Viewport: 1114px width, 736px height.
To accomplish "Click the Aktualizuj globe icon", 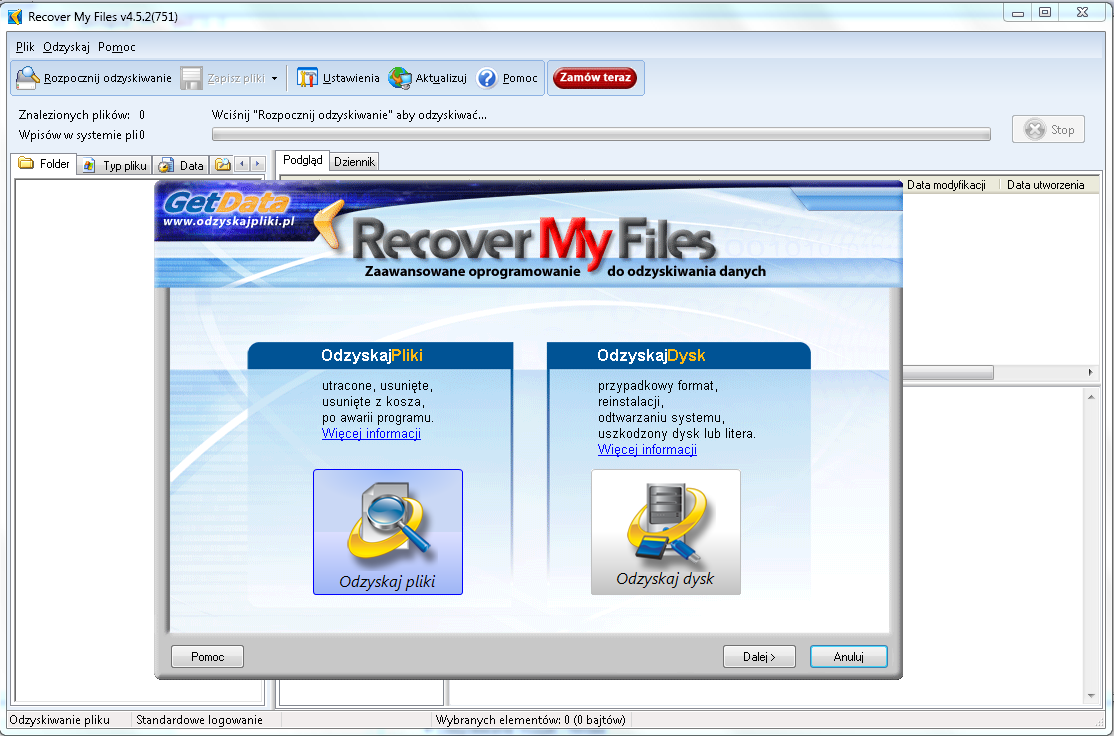I will [400, 78].
